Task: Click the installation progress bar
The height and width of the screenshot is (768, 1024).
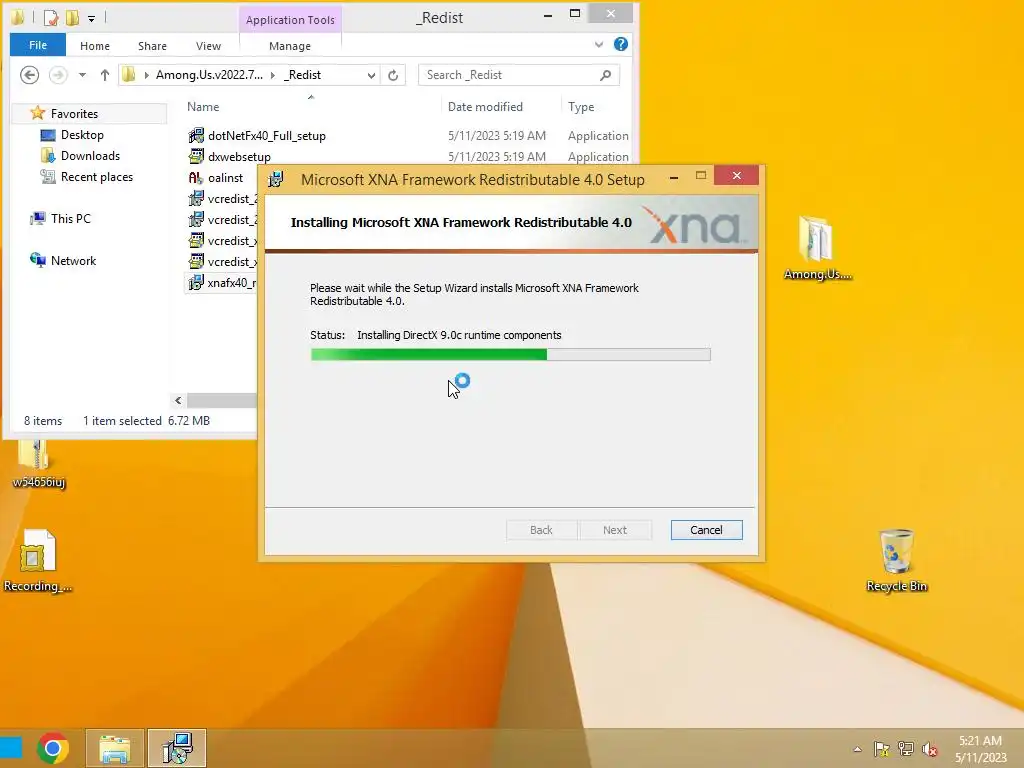Action: 510,355
